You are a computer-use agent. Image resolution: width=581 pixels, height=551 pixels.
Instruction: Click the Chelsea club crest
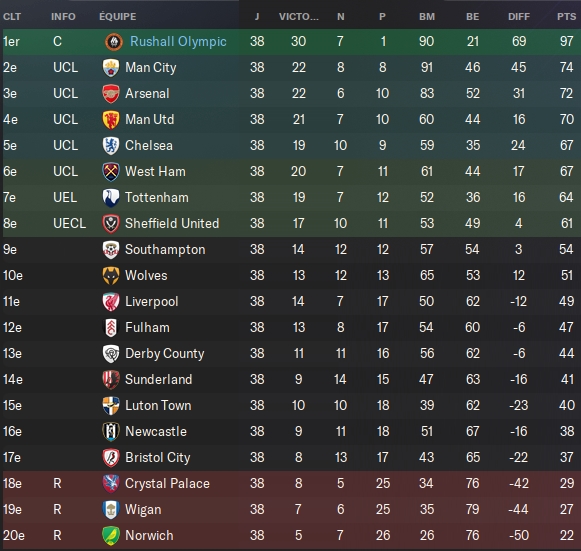pyautogui.click(x=111, y=146)
